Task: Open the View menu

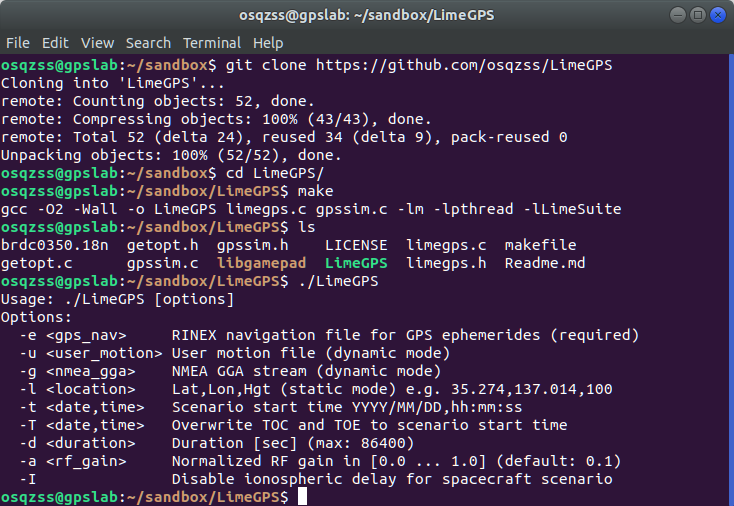Action: pyautogui.click(x=97, y=43)
